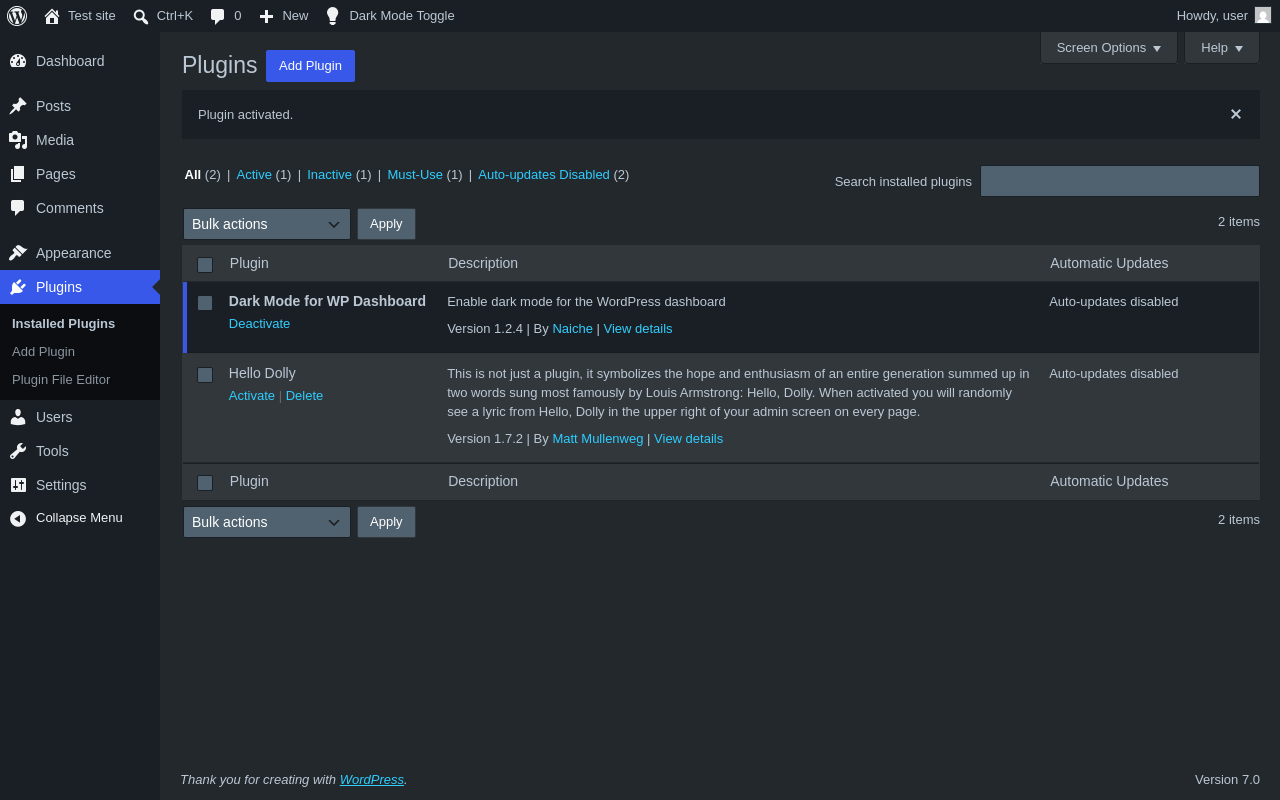Check the select-all box in the table footer
The width and height of the screenshot is (1280, 800).
[x=205, y=483]
